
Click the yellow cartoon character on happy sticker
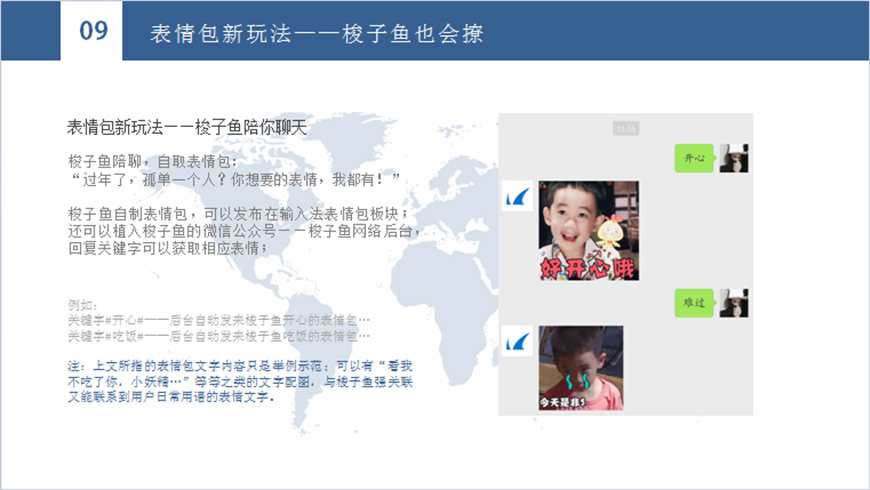click(x=610, y=235)
